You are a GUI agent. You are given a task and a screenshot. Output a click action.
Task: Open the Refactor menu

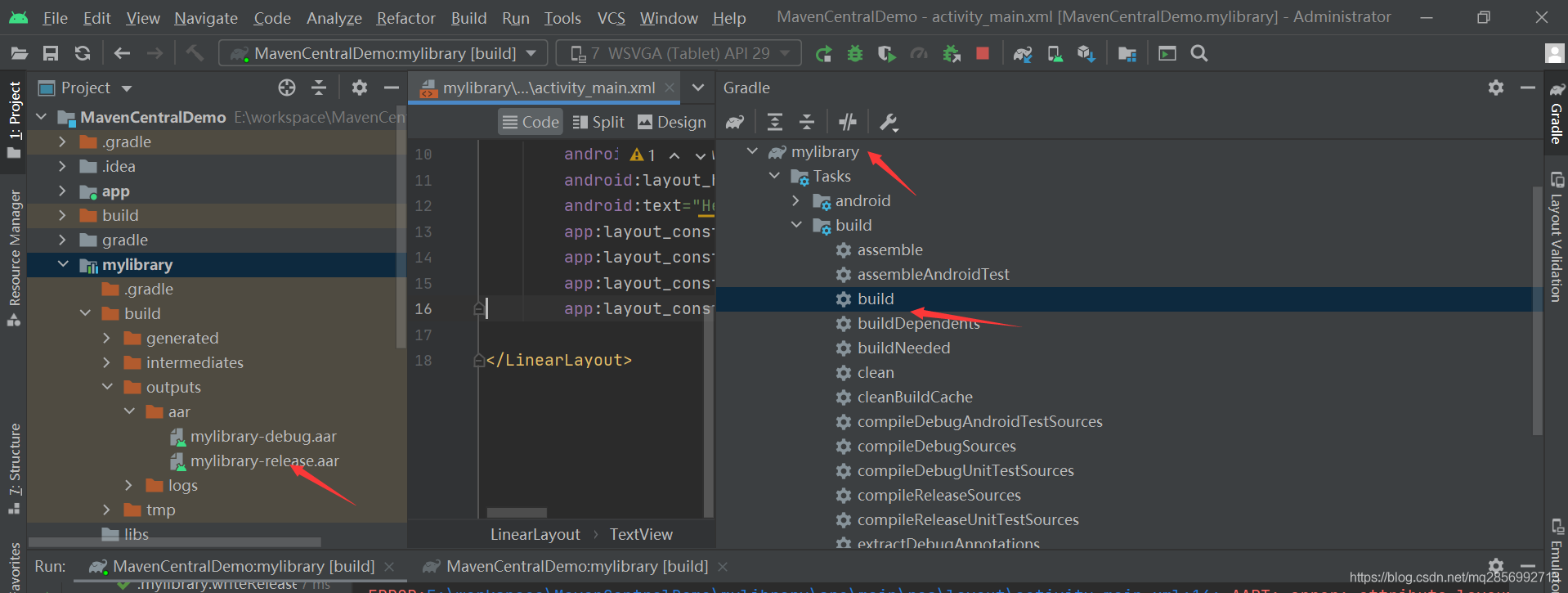405,18
